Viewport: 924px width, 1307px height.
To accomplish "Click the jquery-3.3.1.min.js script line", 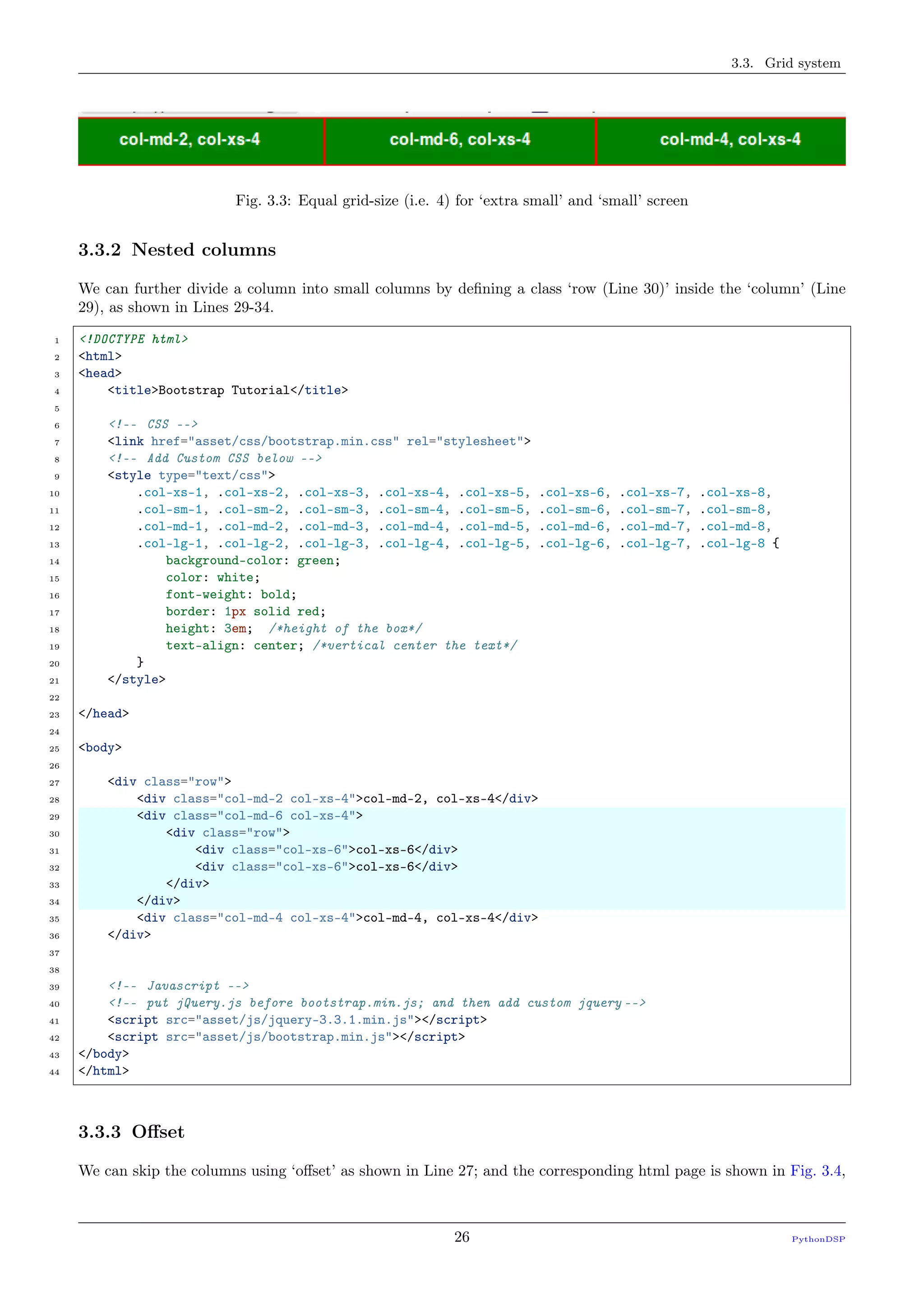I will coord(298,1021).
